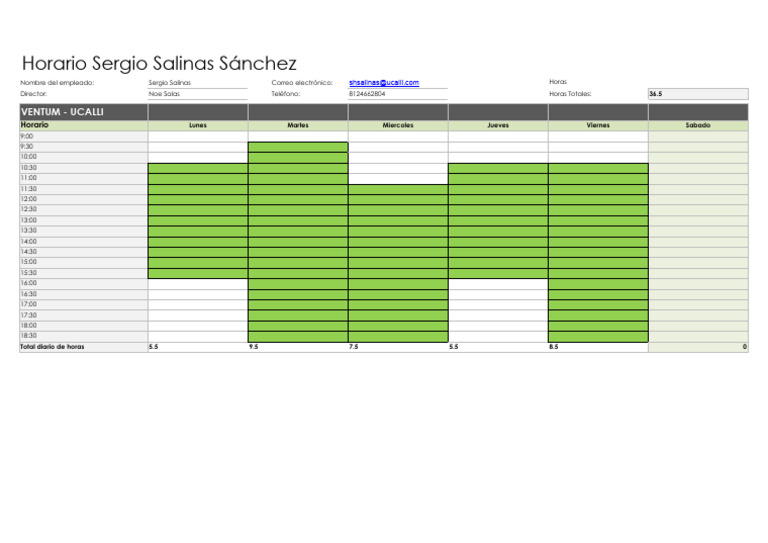Select the Jueves column header
The image size is (768, 543).
pyautogui.click(x=498, y=125)
